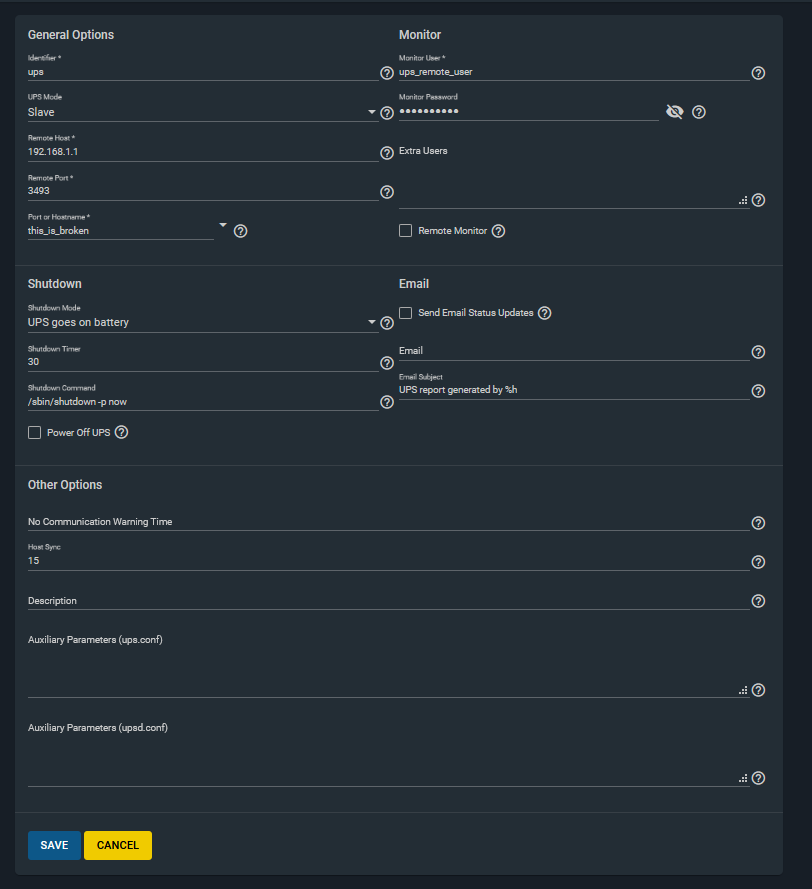Enable the Remote Monitor checkbox
The height and width of the screenshot is (889, 812).
coord(405,231)
